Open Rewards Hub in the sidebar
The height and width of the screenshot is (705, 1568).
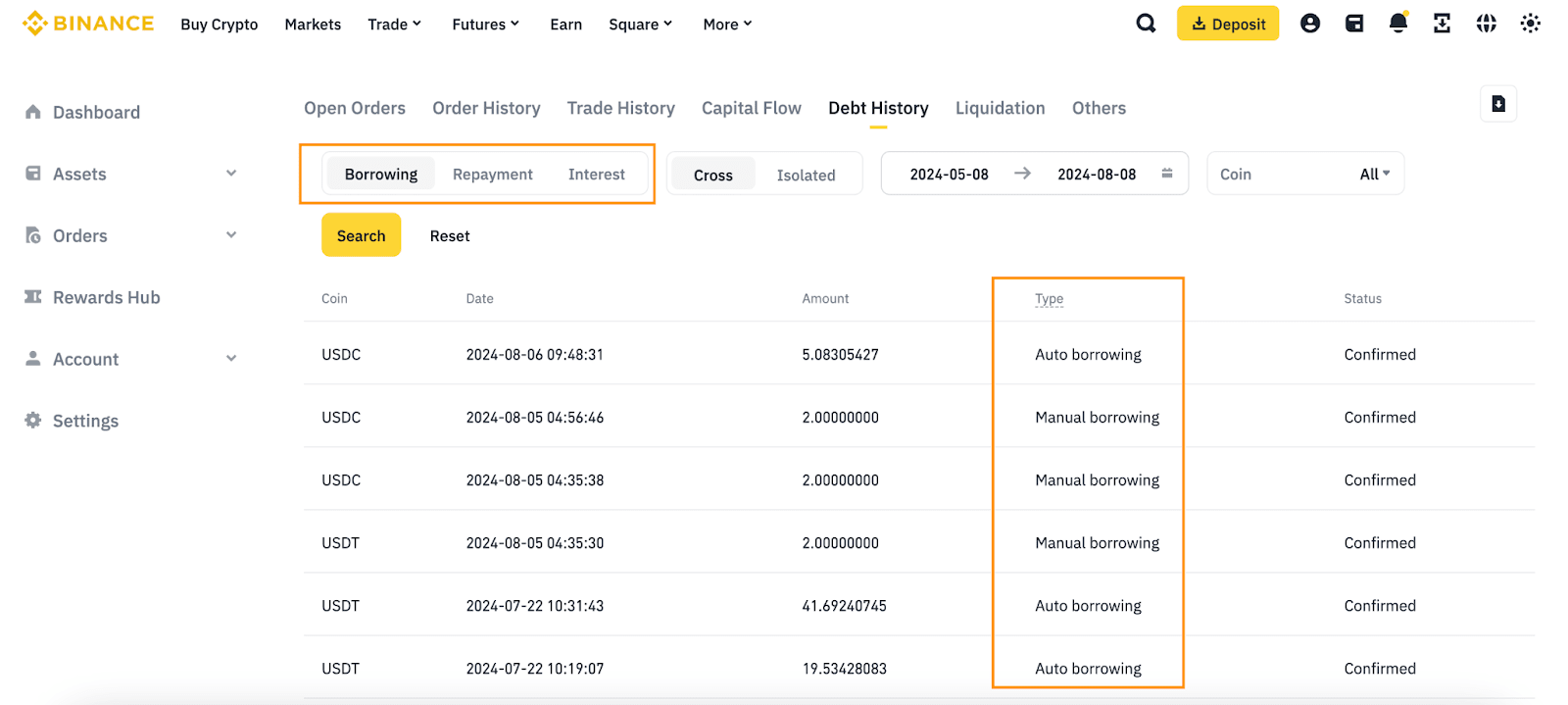(x=106, y=297)
